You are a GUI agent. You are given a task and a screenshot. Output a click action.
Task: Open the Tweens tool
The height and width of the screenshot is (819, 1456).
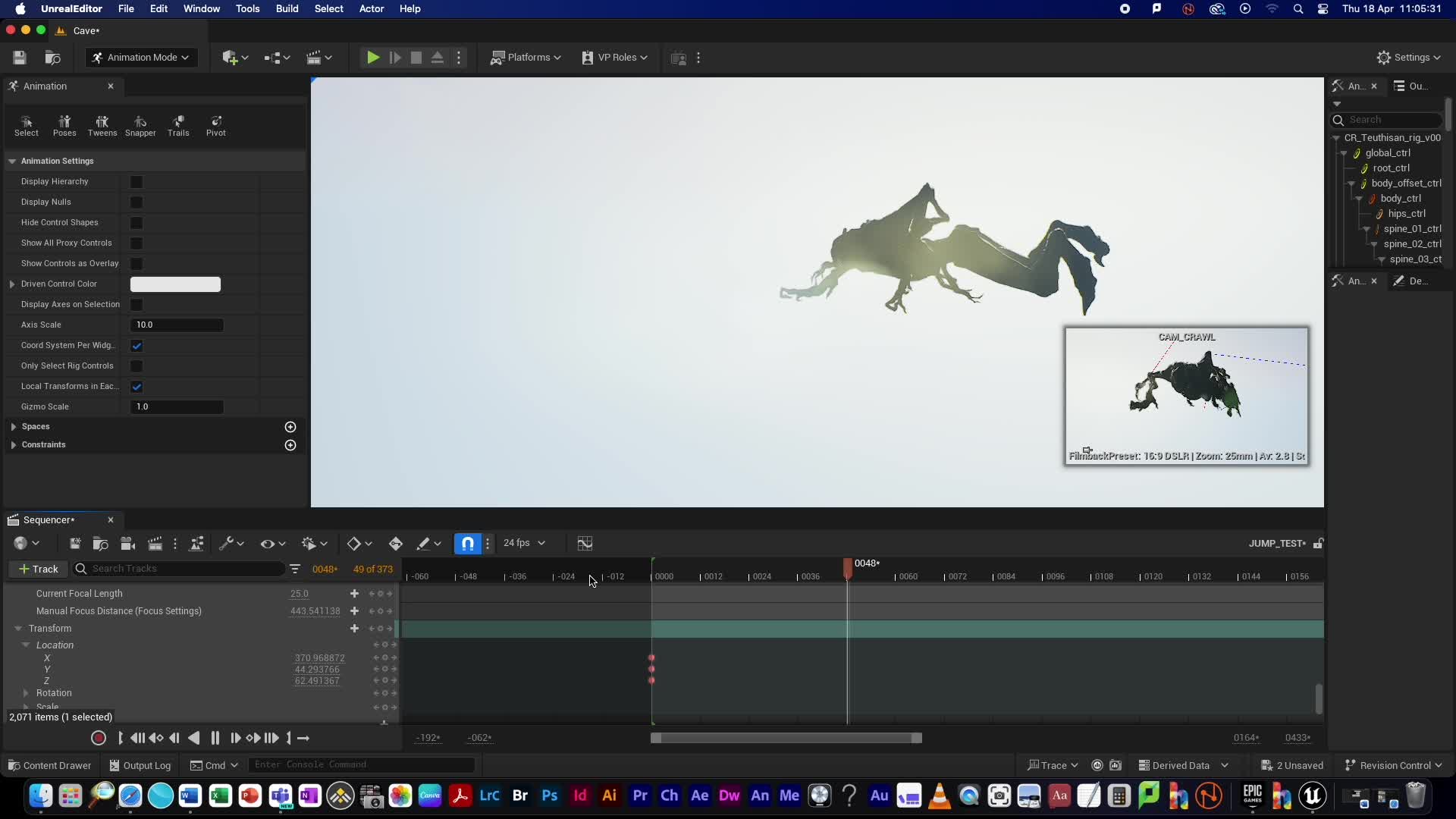click(102, 125)
